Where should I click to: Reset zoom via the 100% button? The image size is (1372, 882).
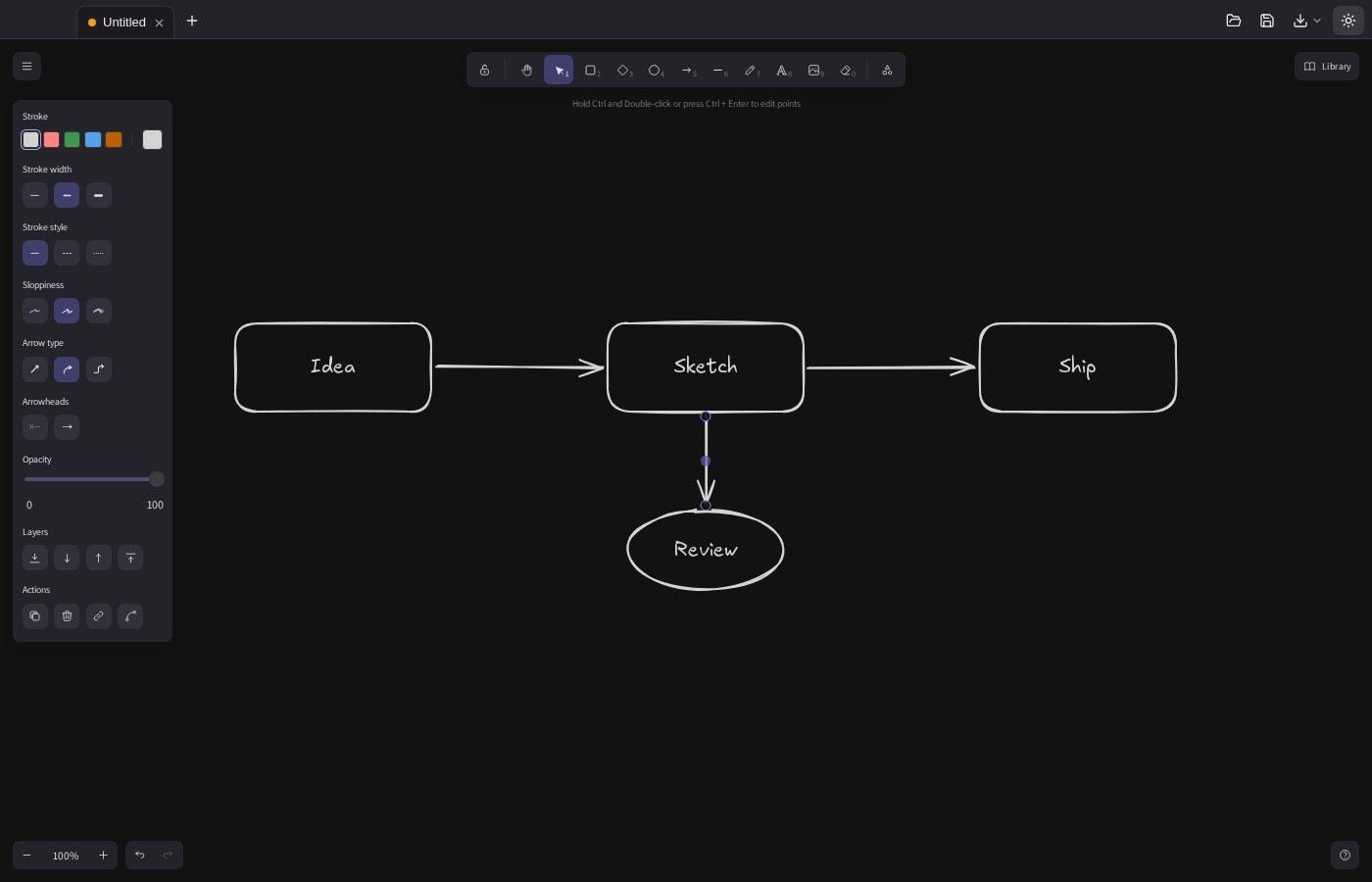point(66,856)
